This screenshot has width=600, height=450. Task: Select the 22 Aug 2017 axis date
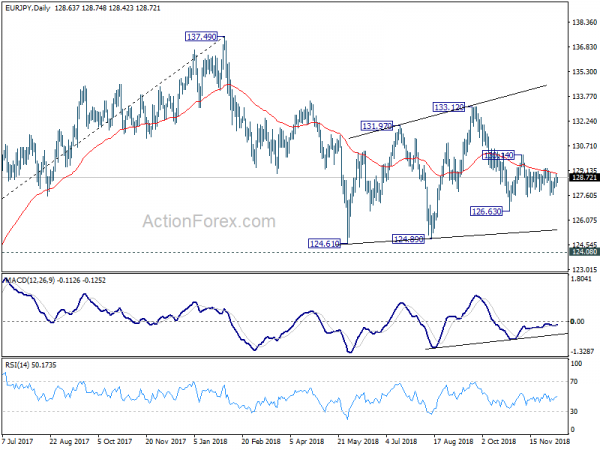point(69,441)
